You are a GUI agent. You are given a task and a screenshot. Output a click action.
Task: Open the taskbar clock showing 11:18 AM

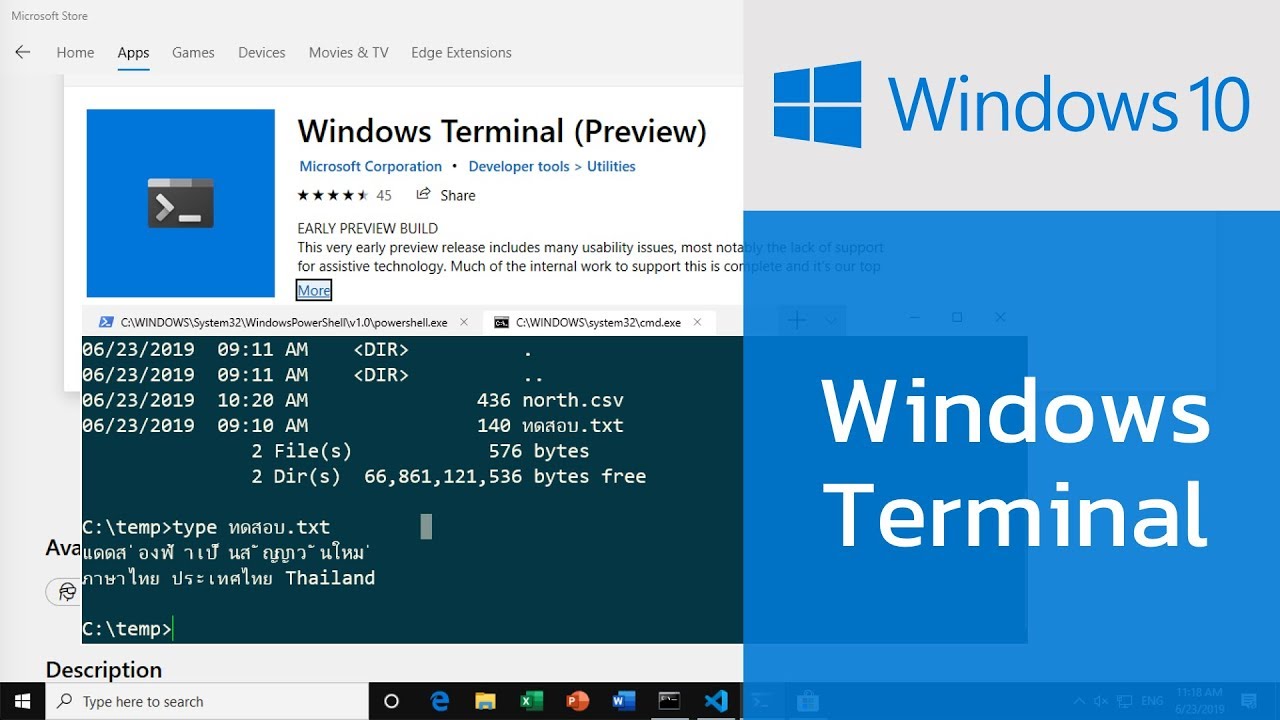point(1200,701)
